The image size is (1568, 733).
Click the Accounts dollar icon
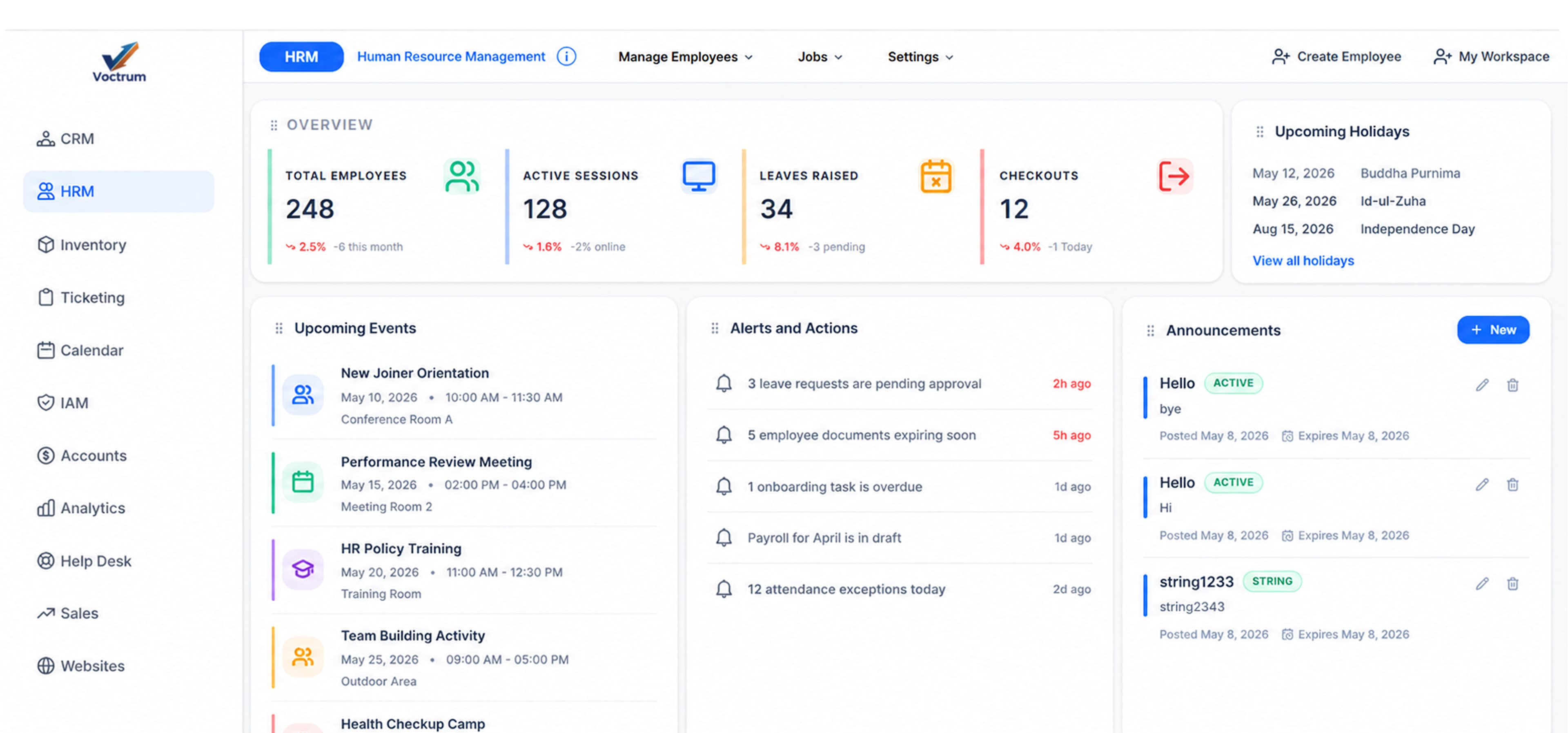(46, 455)
